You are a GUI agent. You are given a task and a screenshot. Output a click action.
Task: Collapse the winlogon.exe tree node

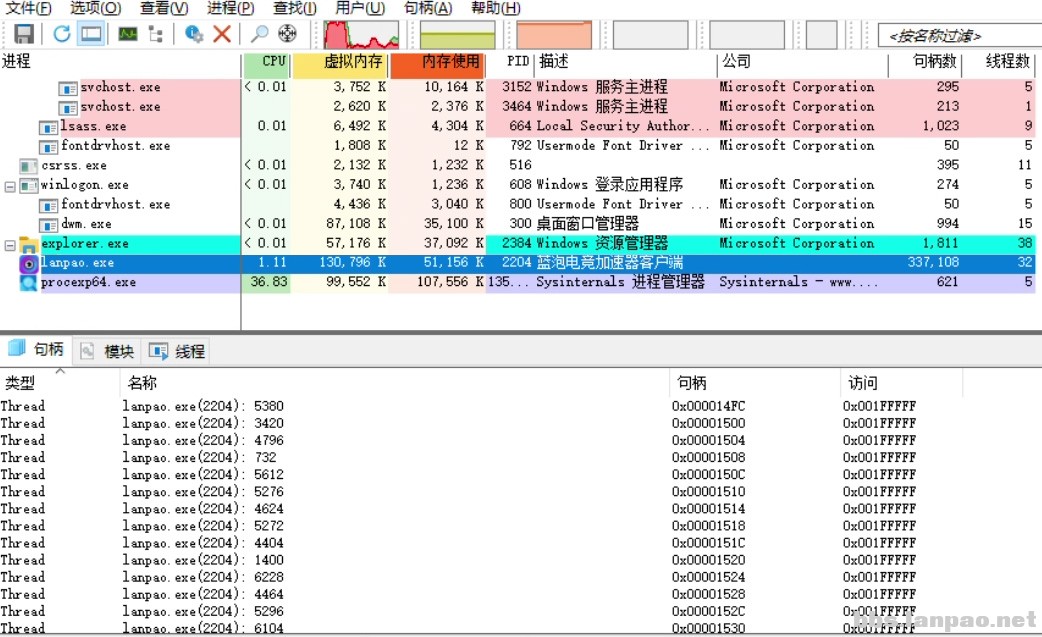(x=10, y=185)
